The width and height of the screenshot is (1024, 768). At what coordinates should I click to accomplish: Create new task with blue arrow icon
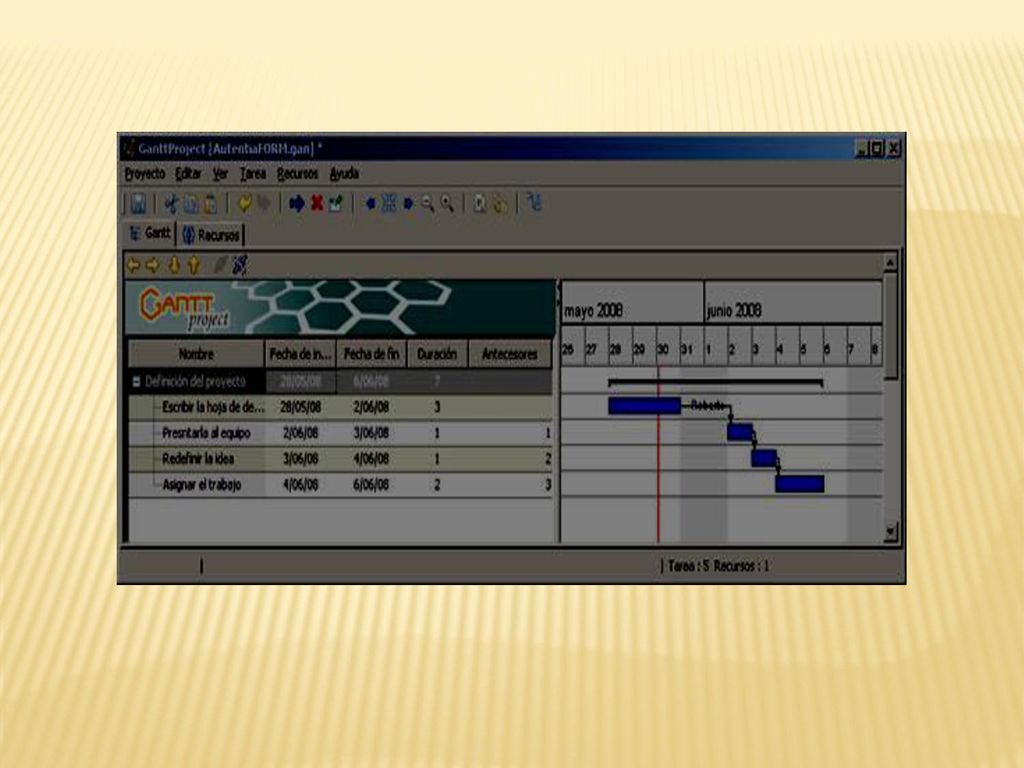pyautogui.click(x=296, y=204)
